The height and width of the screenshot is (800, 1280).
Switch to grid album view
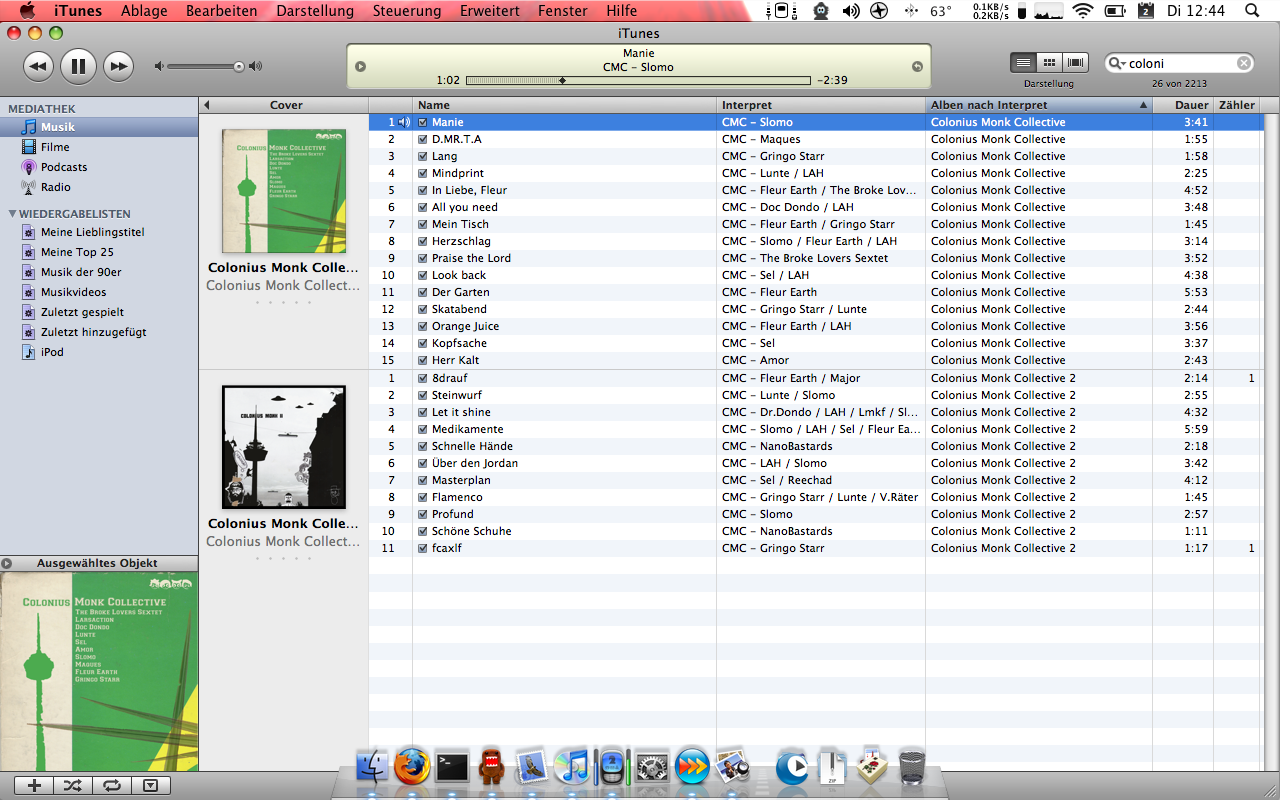[1049, 62]
